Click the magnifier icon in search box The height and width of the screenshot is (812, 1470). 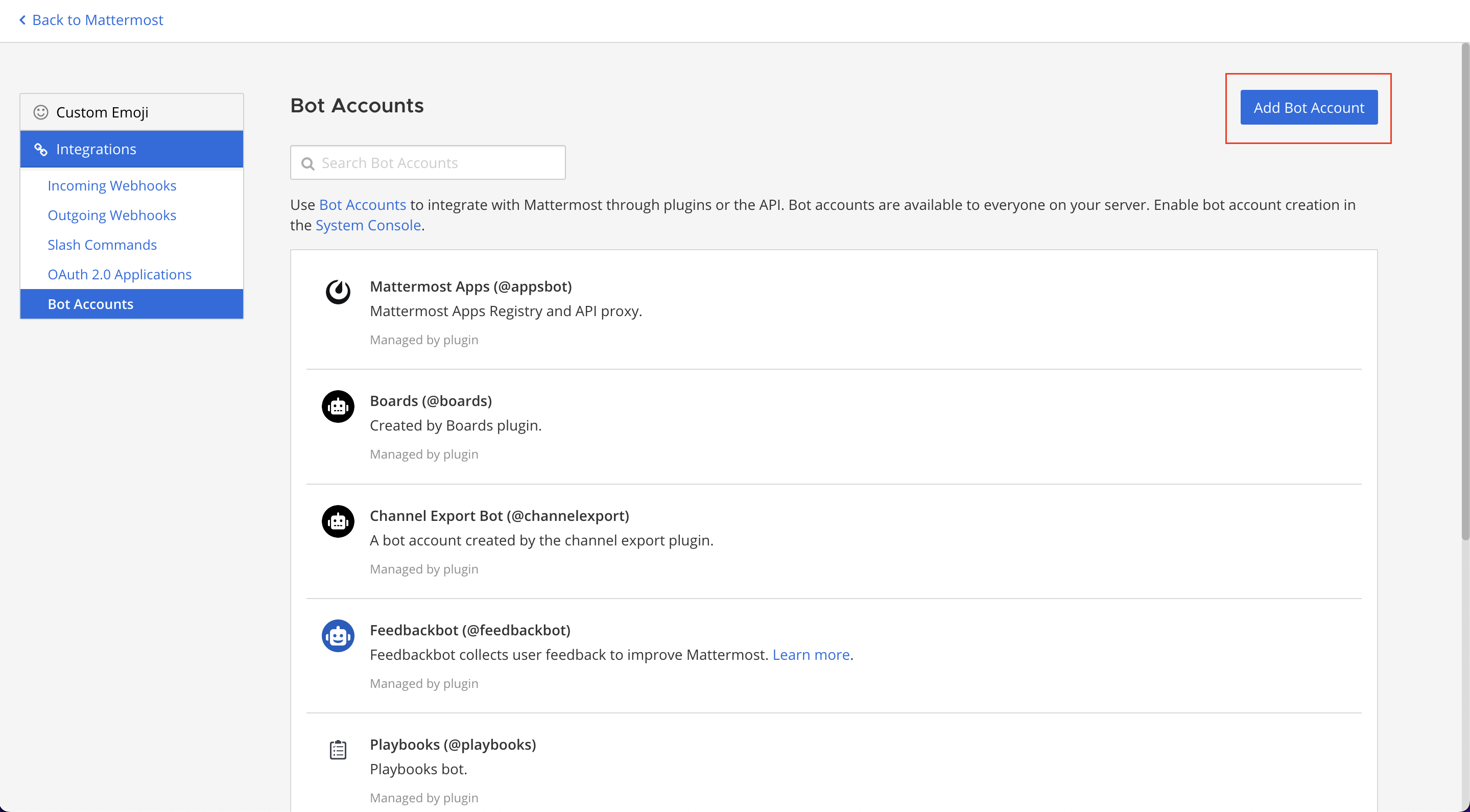tap(308, 164)
